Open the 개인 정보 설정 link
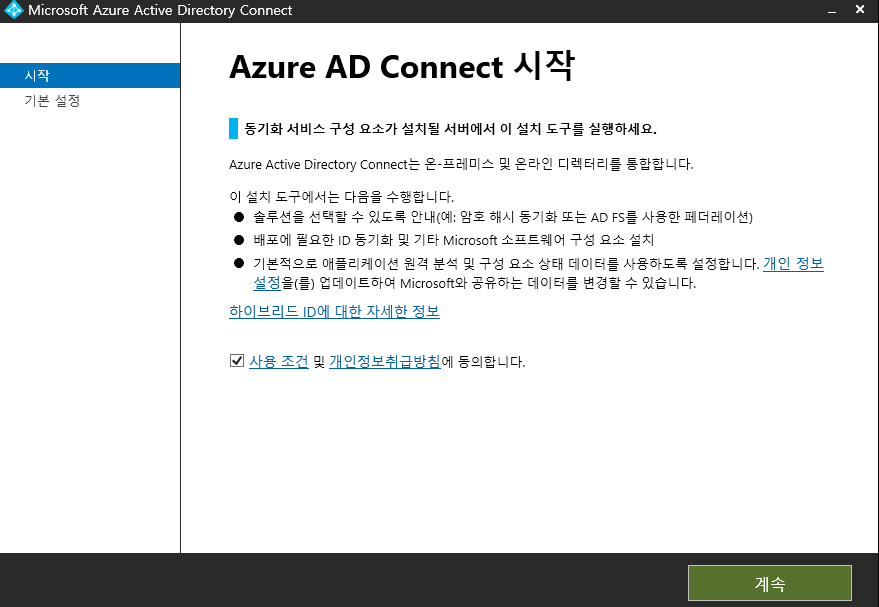 click(x=793, y=263)
